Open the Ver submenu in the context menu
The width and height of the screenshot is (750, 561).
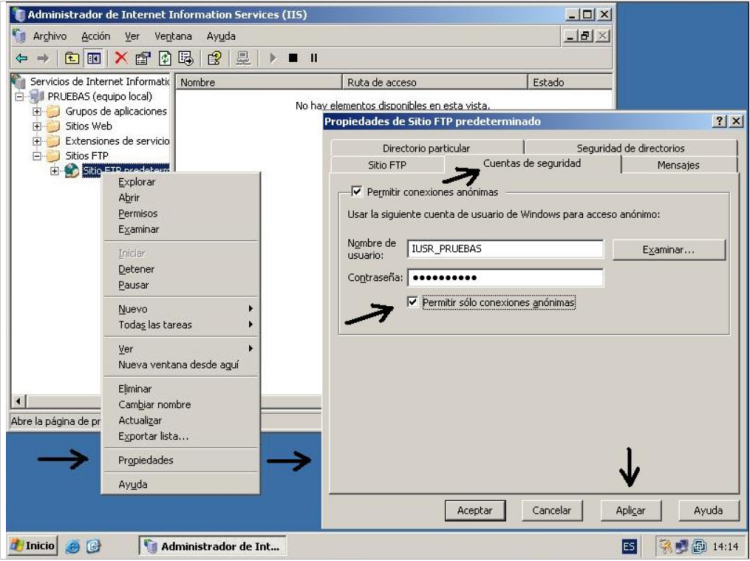[x=182, y=349]
